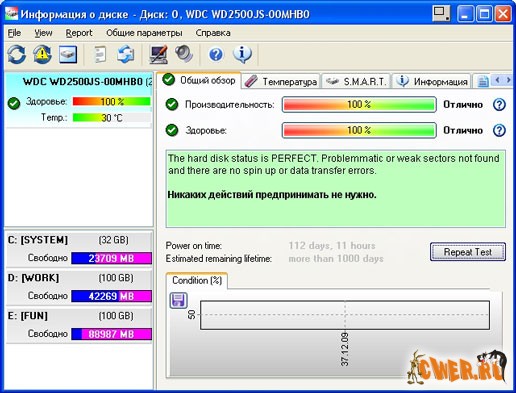Screen dimensions: 516x393
Task: Open the View menu
Action: (x=43, y=33)
